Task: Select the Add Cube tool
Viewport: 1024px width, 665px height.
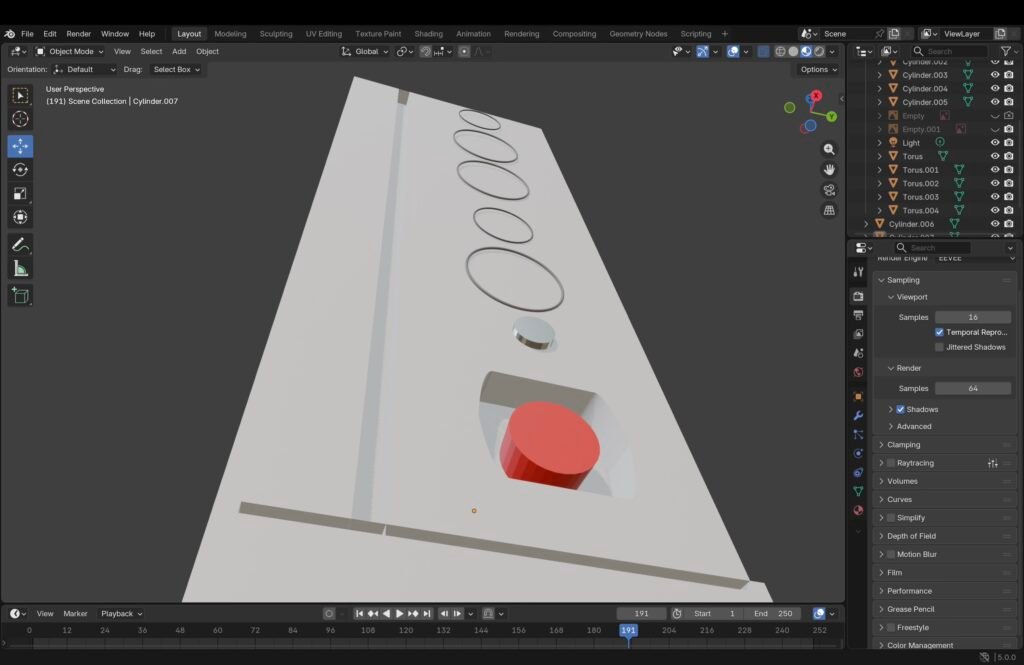Action: (x=20, y=295)
